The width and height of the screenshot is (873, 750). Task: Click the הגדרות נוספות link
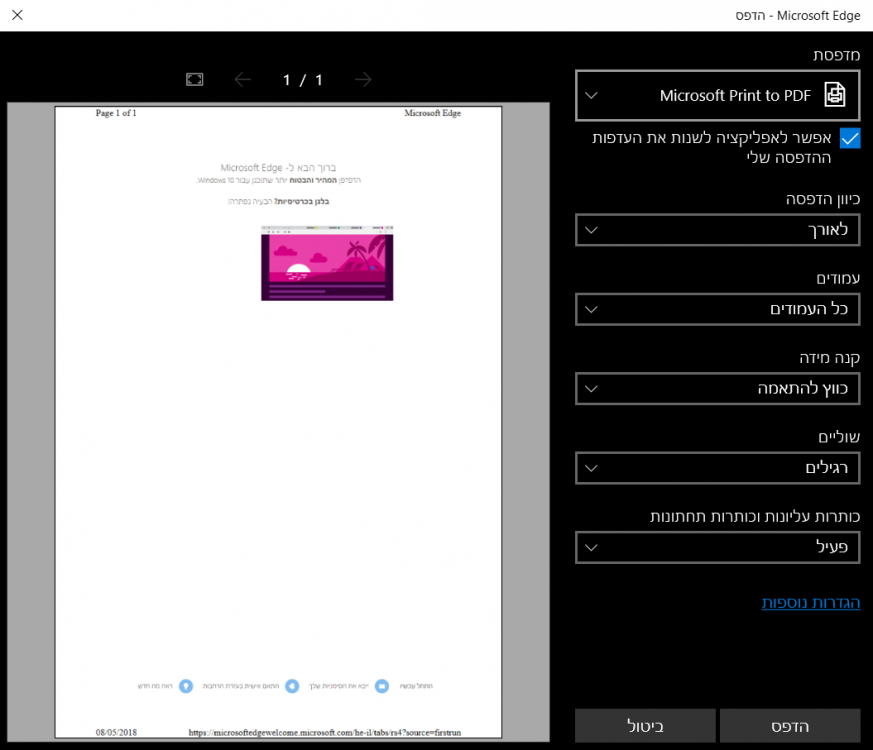point(811,603)
